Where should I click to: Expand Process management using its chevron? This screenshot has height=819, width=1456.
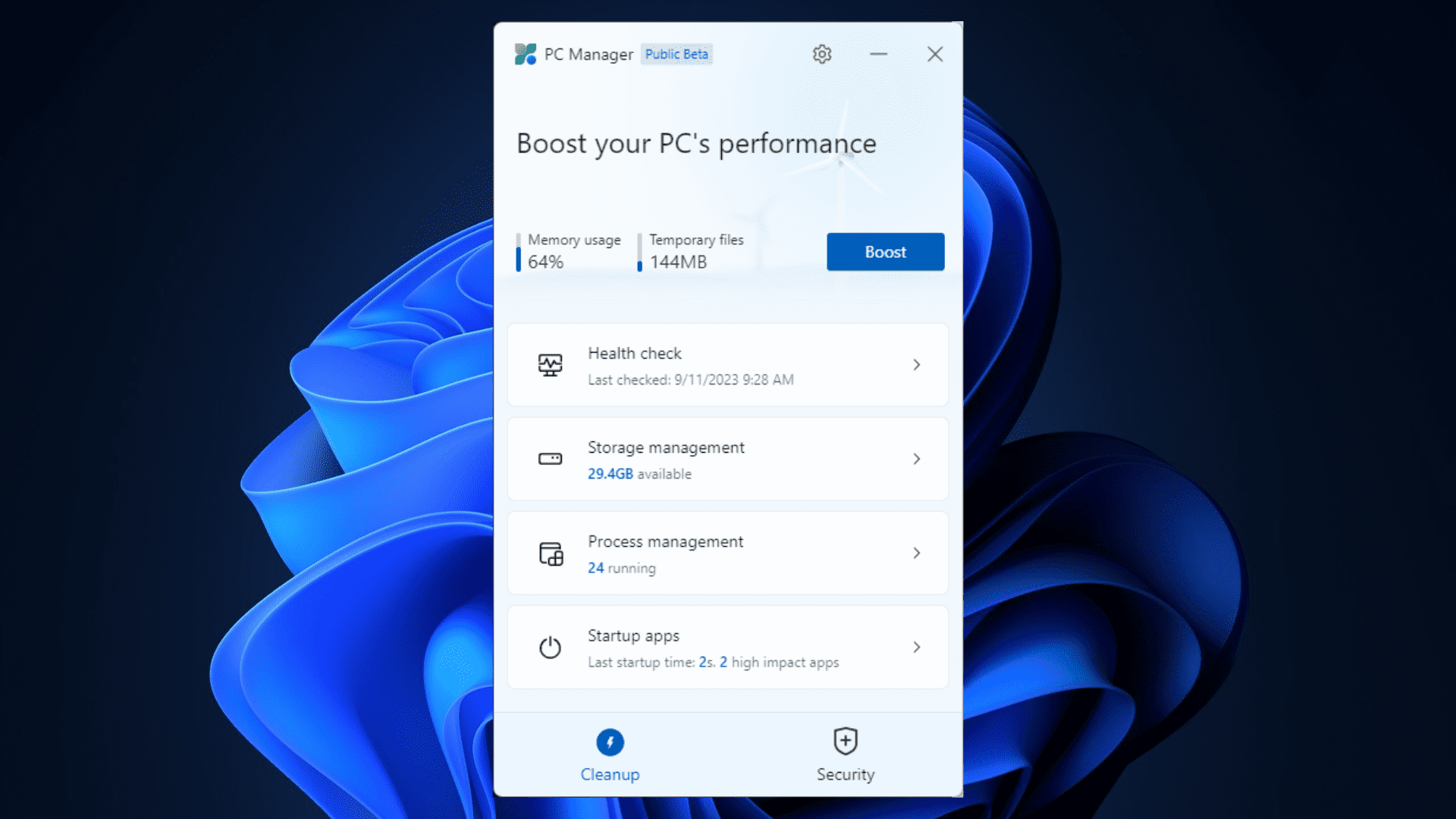(917, 554)
